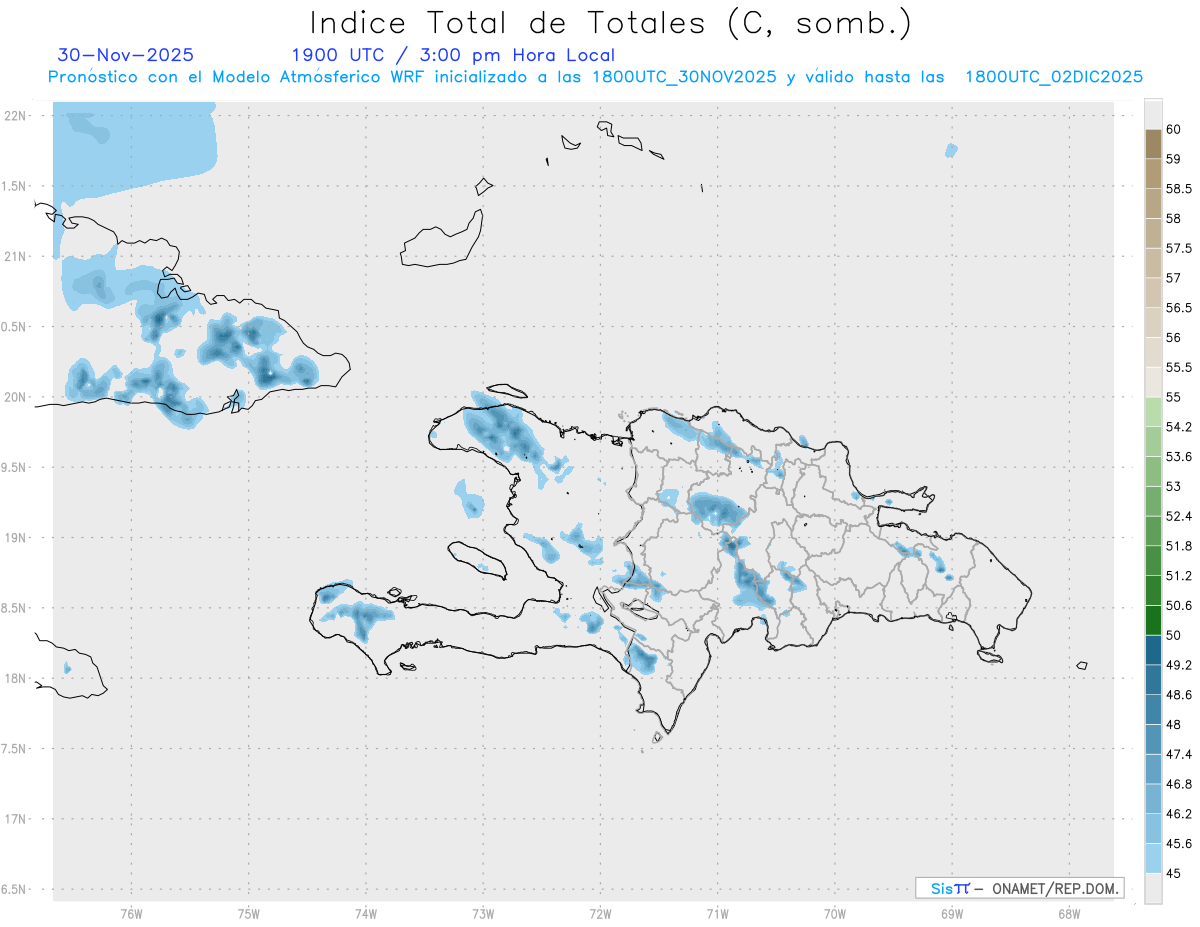Click the legend value '53.6'

tap(1179, 457)
